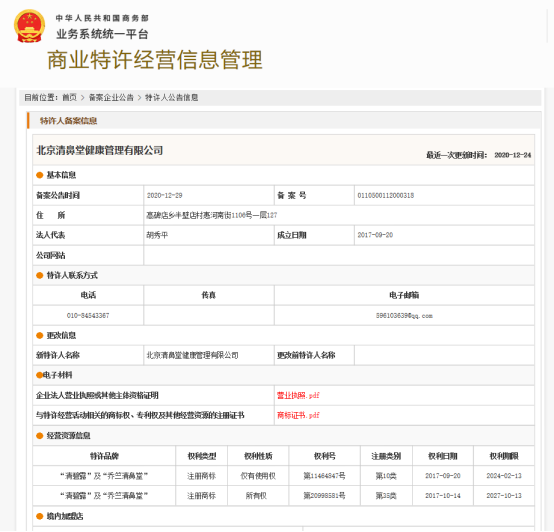Select the 电子材料 section header
Image resolution: width=554 pixels, height=532 pixels.
pyautogui.click(x=57, y=375)
